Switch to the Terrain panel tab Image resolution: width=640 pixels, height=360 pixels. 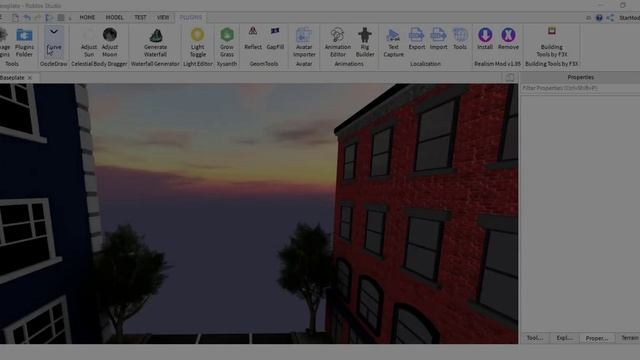click(629, 338)
